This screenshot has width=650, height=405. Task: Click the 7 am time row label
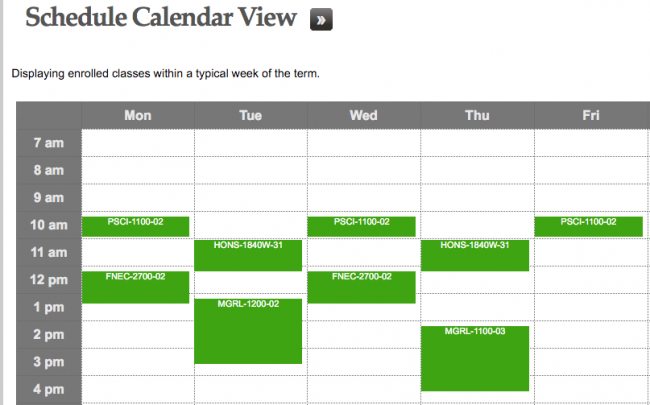point(48,144)
